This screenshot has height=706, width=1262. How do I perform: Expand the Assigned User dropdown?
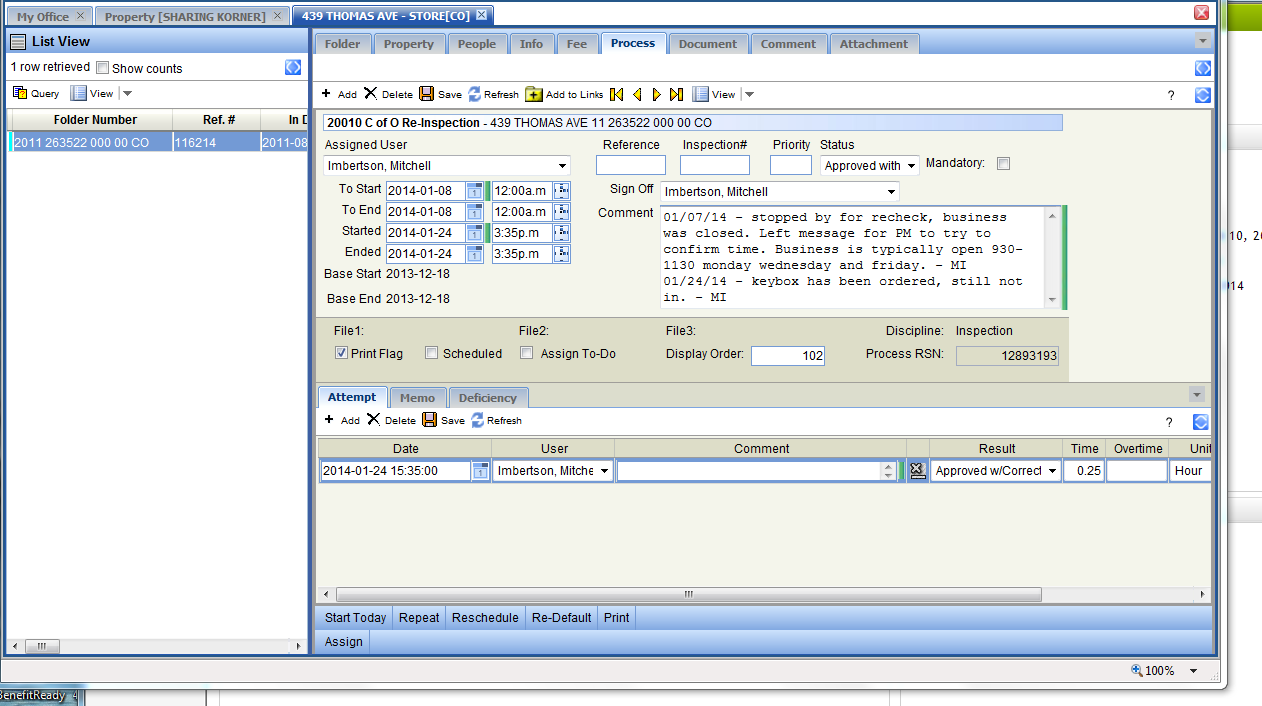tap(561, 166)
